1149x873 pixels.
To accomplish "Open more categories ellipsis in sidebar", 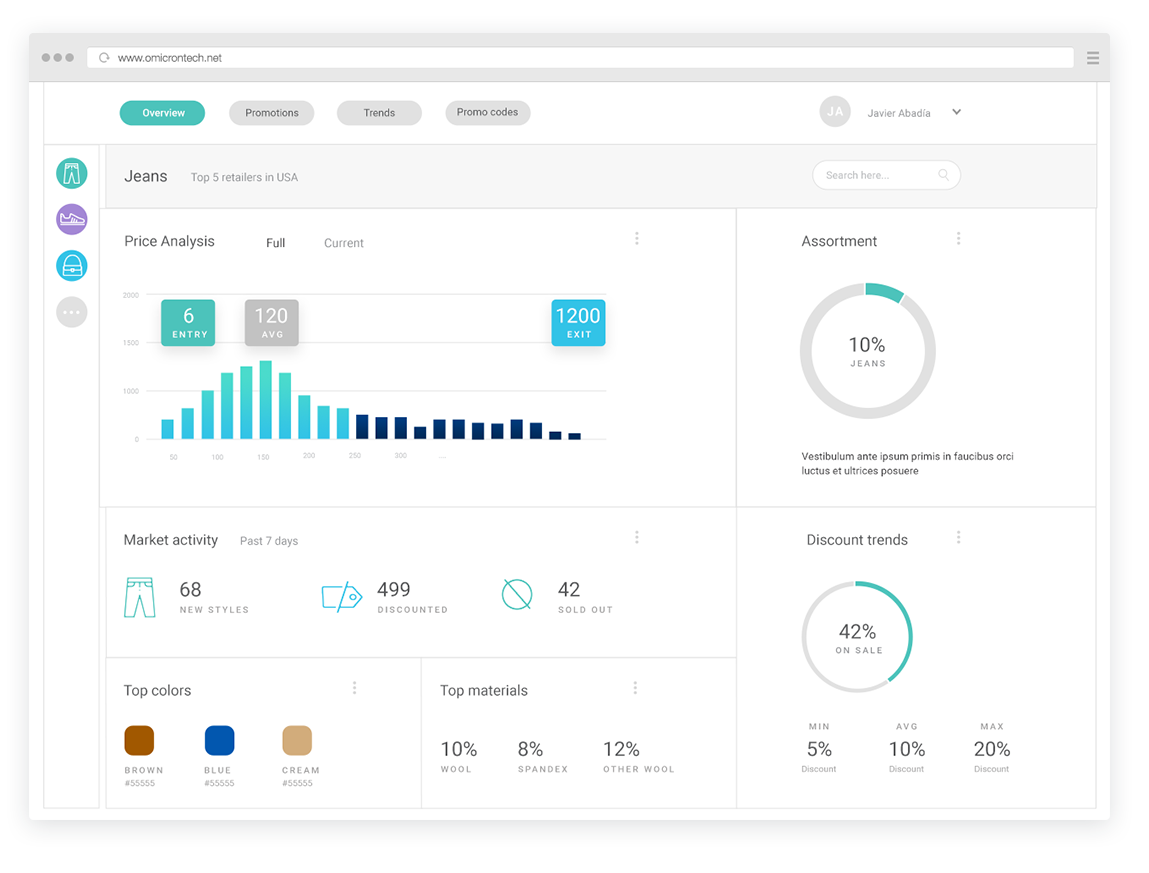I will click(x=71, y=312).
